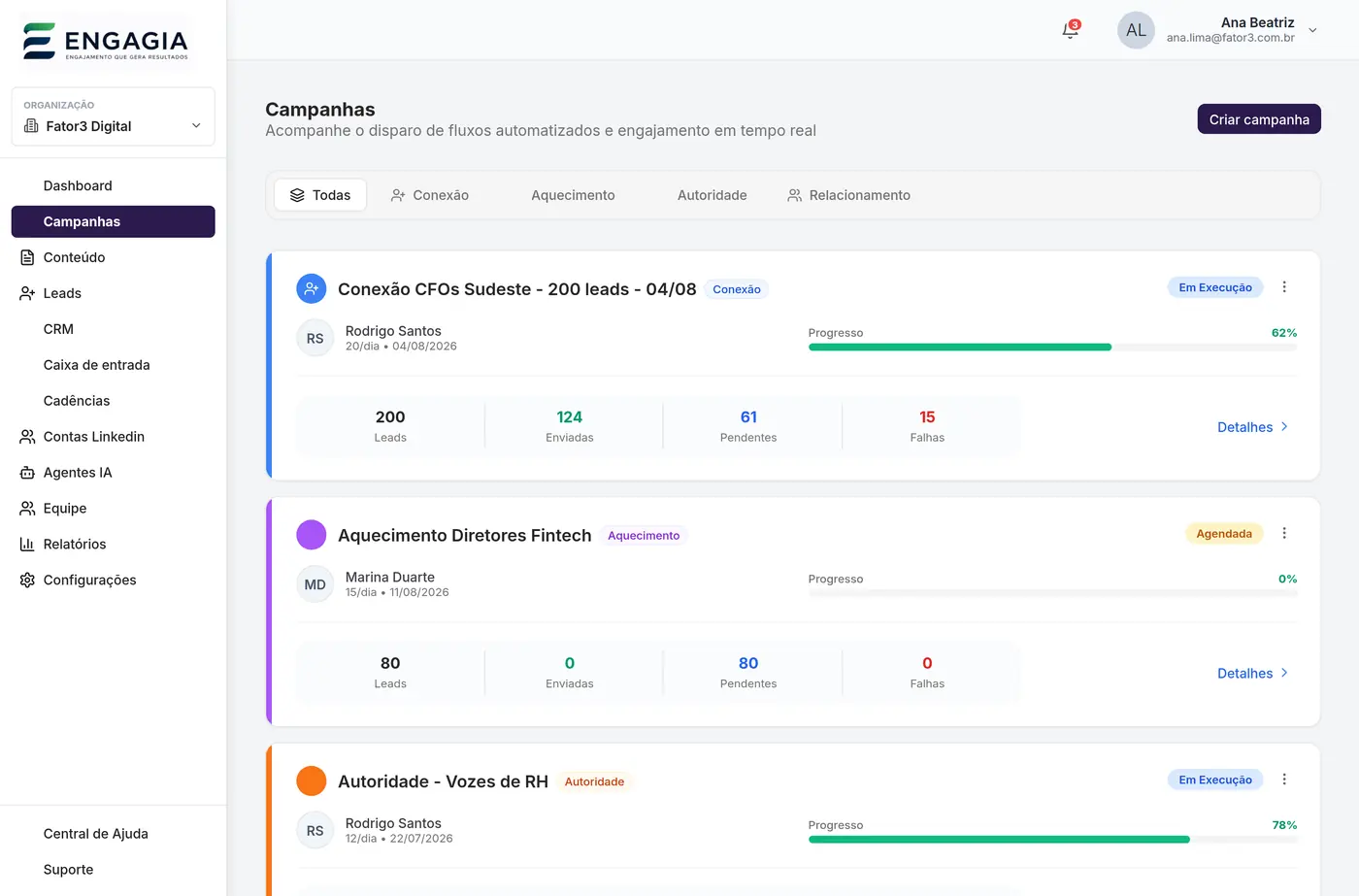
Task: Select Campanhas in the sidebar
Action: coord(113,221)
